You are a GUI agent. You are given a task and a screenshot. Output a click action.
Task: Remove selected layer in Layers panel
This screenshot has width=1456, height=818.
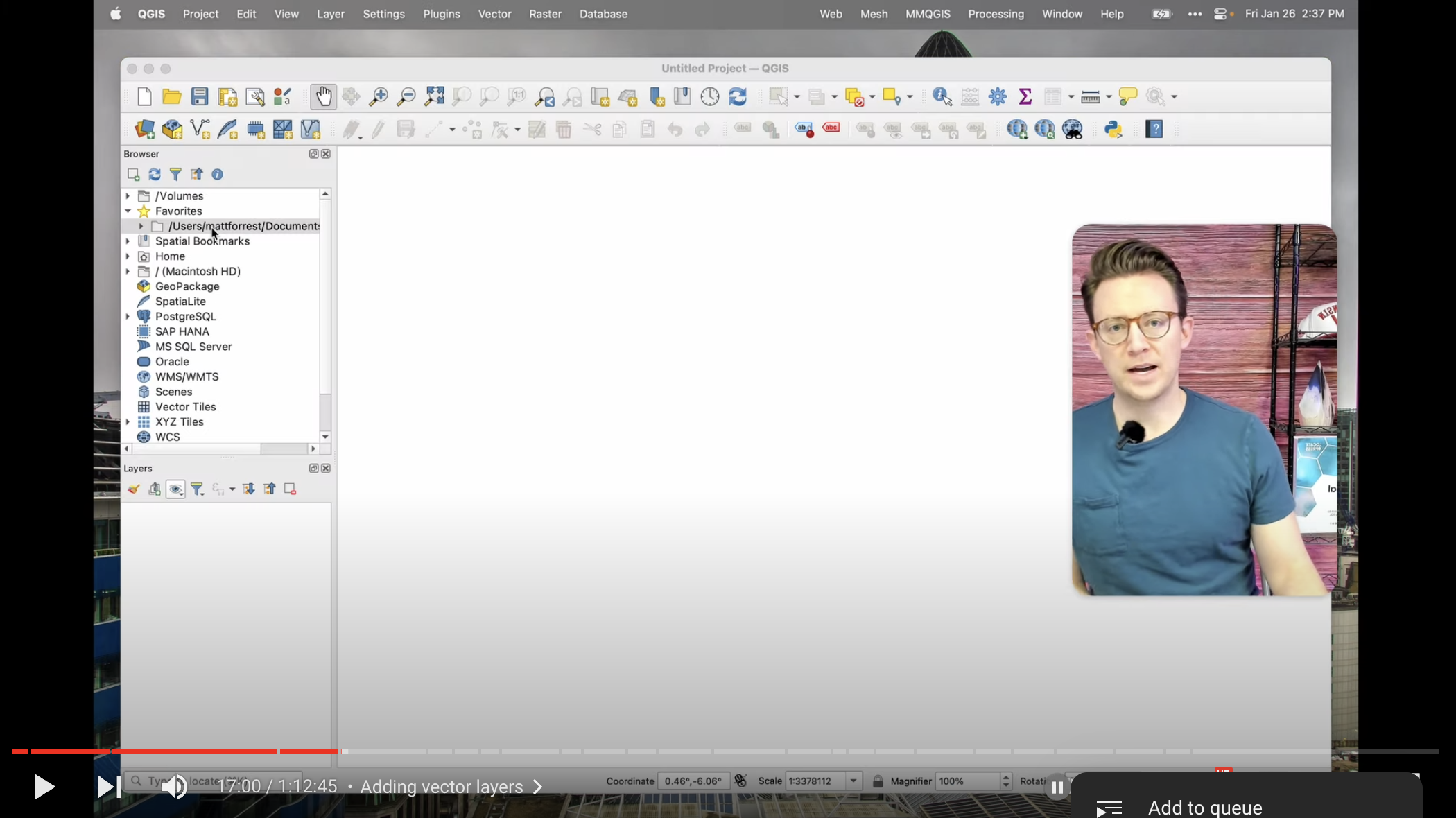coord(290,489)
